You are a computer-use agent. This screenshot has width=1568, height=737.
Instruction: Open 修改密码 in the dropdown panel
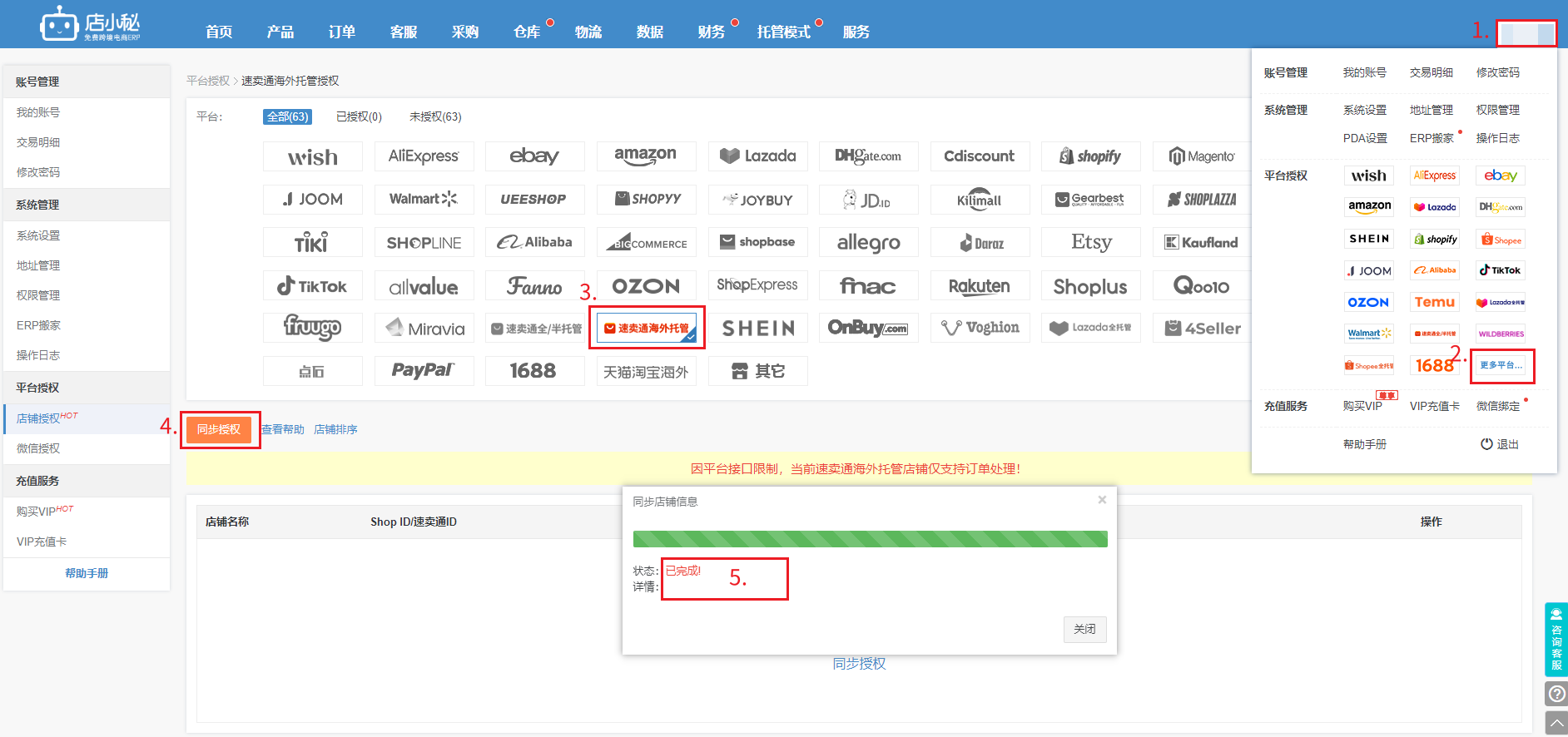1498,72
